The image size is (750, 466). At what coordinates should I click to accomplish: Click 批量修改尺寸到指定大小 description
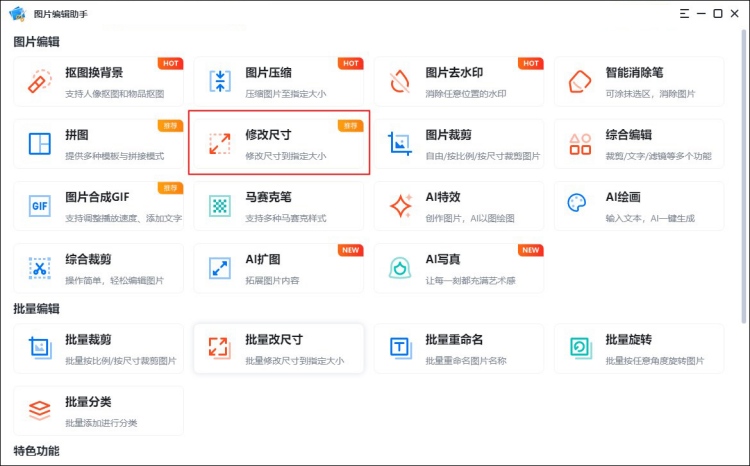(x=295, y=360)
